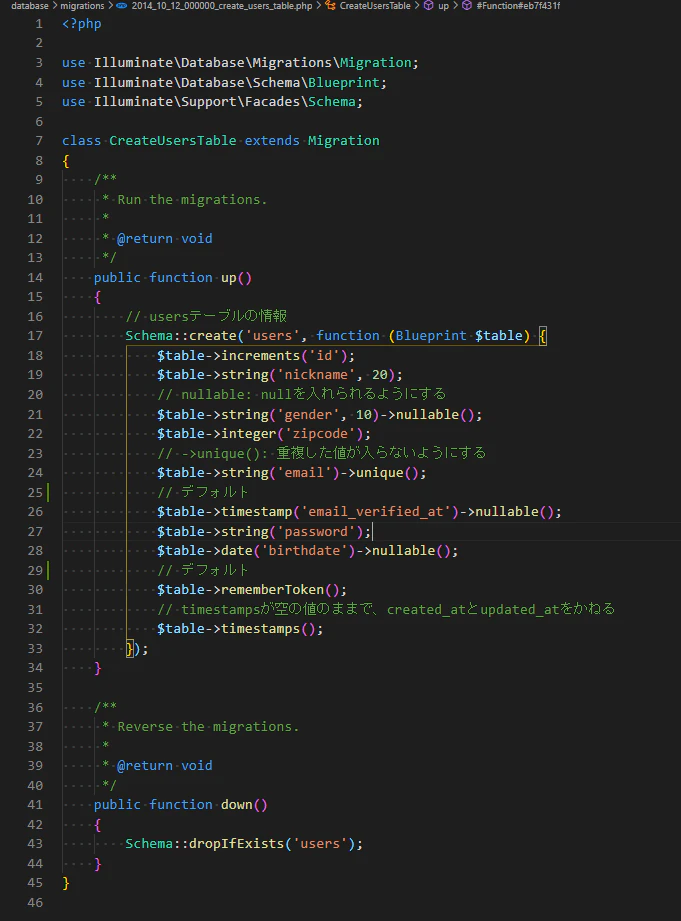
Task: Click the 'integer' method call on line 22
Action: point(249,433)
